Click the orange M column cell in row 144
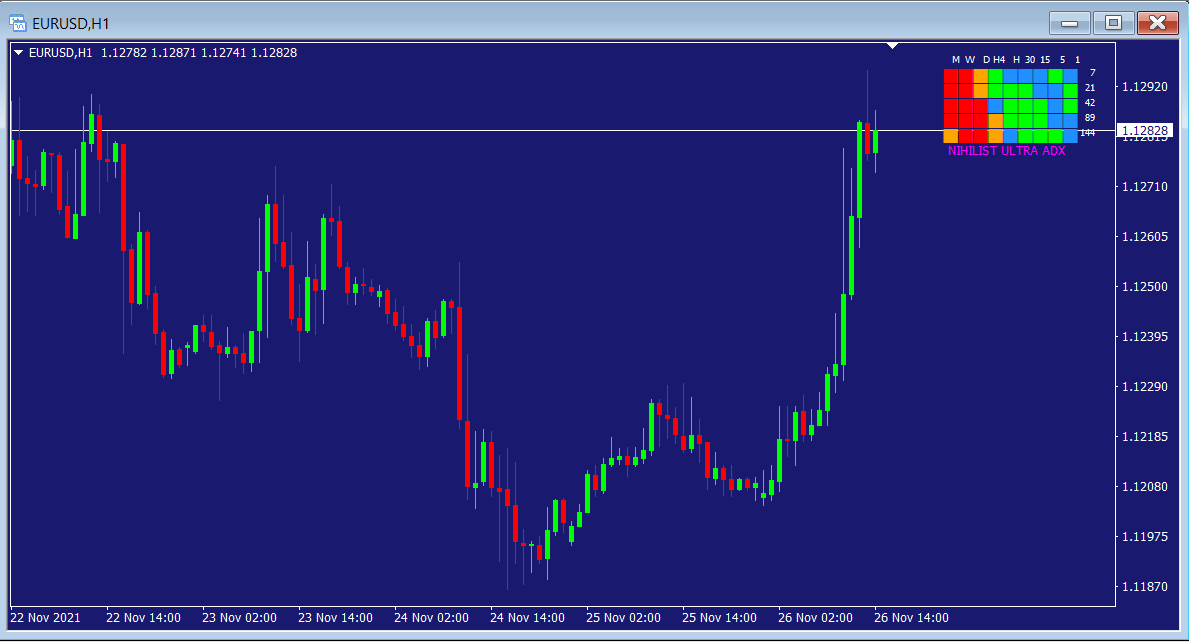This screenshot has width=1189, height=642. (x=950, y=136)
